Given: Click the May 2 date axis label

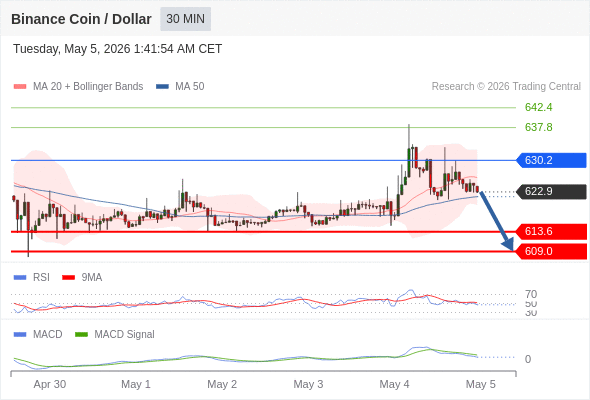Looking at the screenshot, I should coord(222,385).
